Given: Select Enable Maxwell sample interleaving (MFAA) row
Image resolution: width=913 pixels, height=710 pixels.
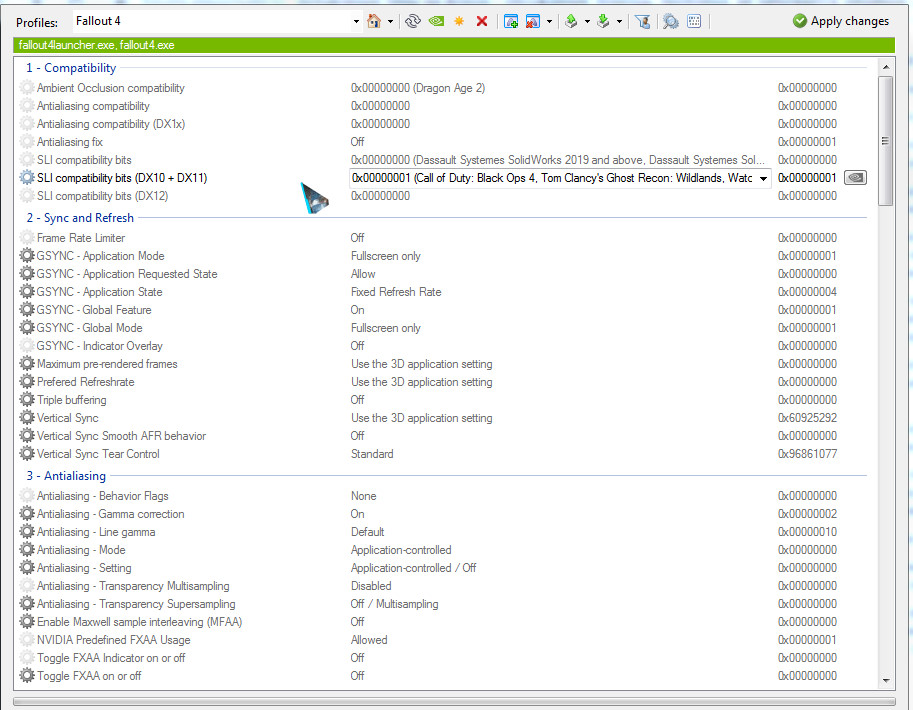Looking at the screenshot, I should click(443, 622).
